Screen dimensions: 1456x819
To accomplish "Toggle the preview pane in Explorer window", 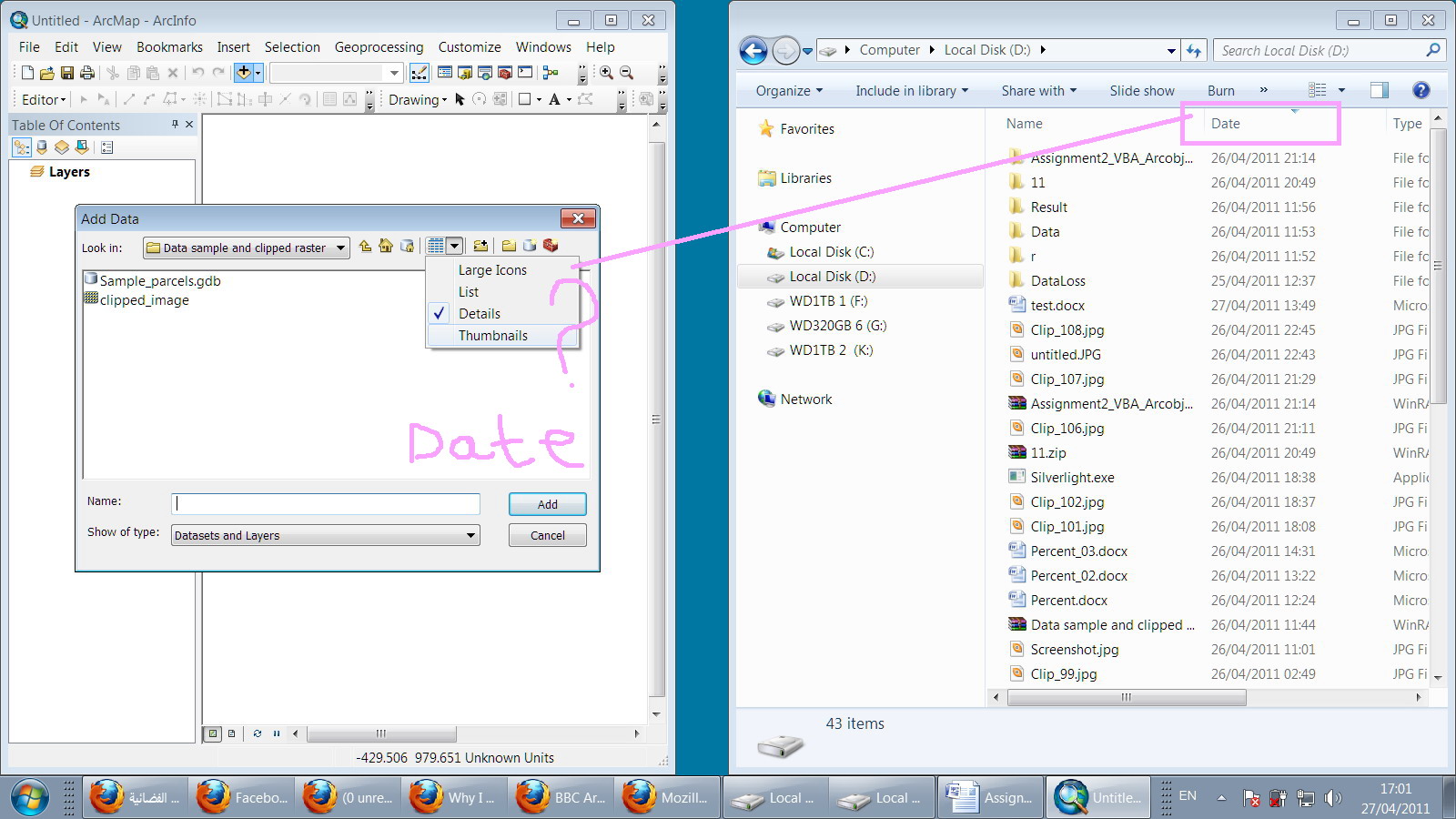I will [x=1380, y=90].
